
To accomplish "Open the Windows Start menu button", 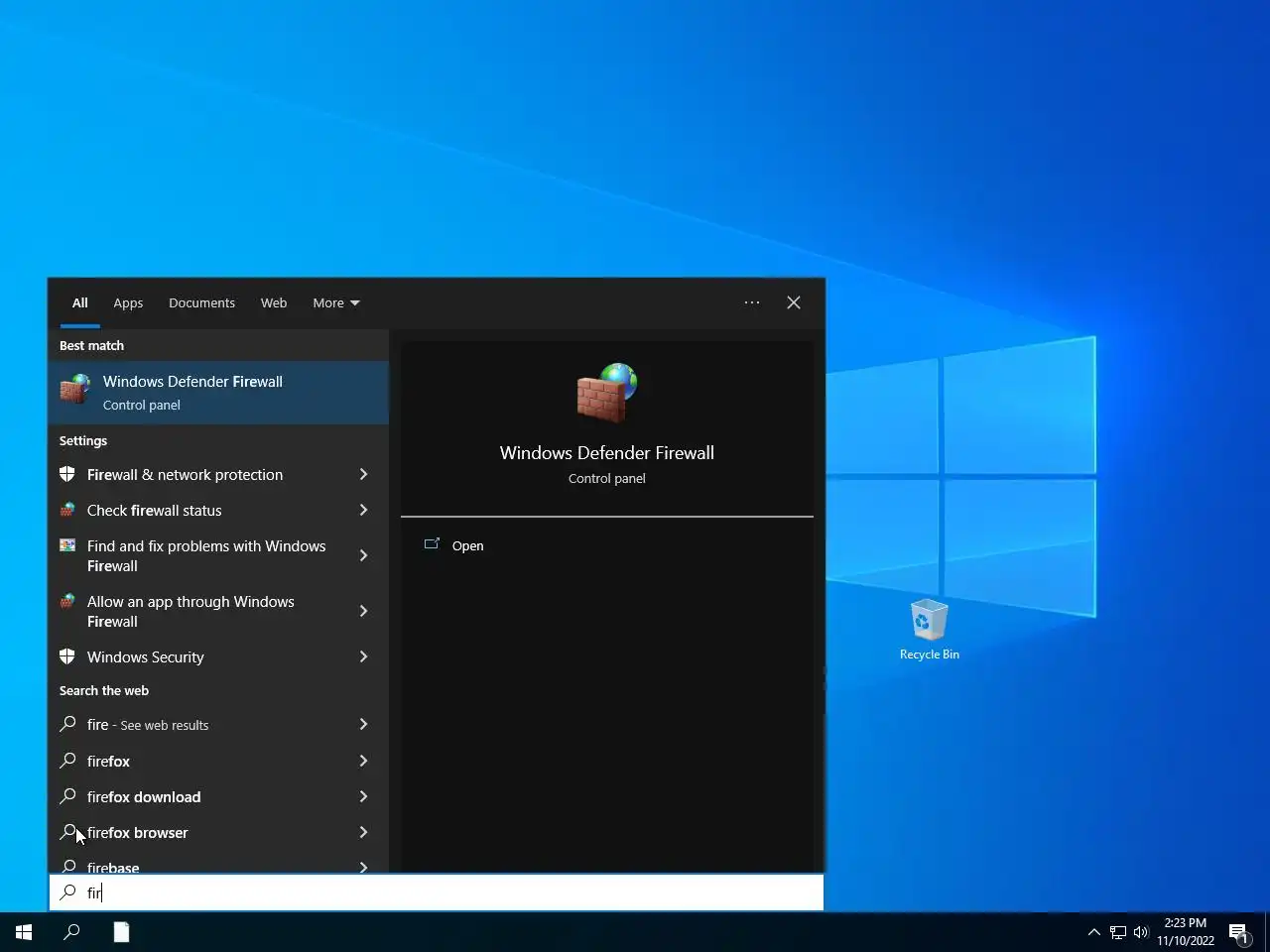I will pyautogui.click(x=24, y=932).
